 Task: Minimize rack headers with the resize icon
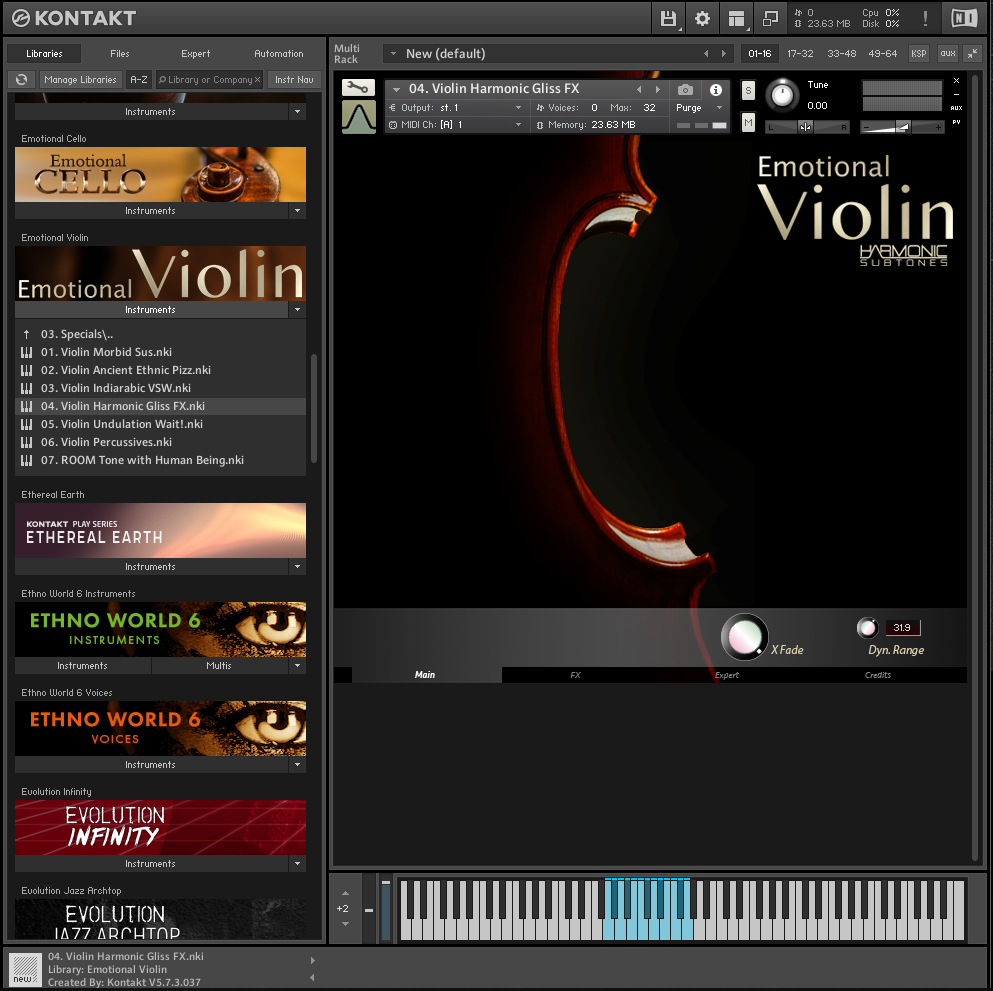(972, 54)
